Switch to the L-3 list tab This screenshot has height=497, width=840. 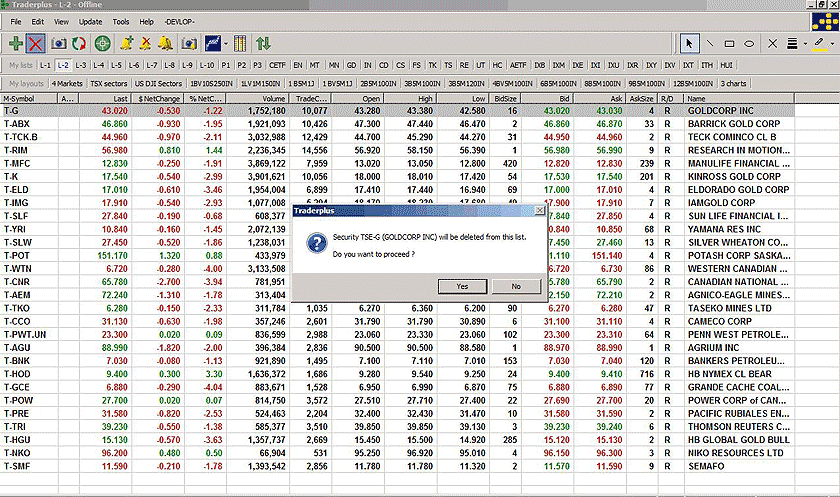[80, 65]
